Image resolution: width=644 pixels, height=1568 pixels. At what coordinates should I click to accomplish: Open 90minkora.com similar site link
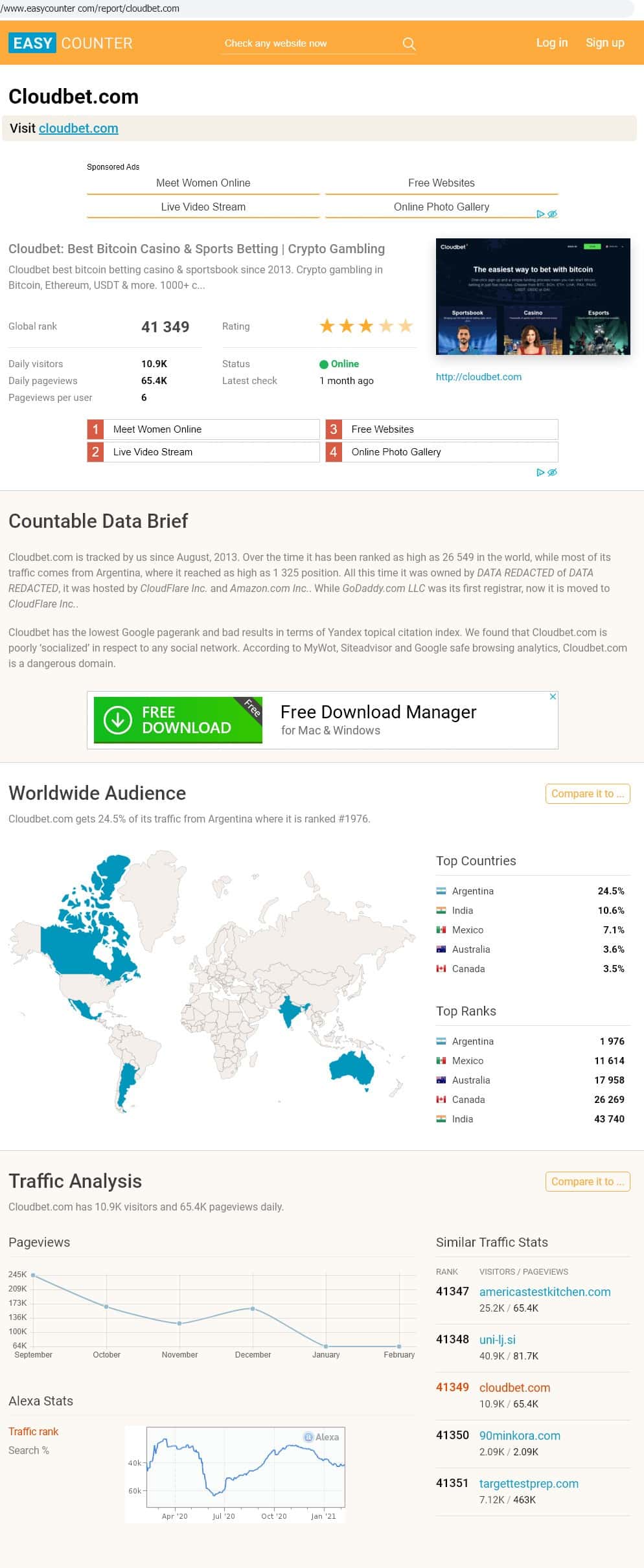520,1435
